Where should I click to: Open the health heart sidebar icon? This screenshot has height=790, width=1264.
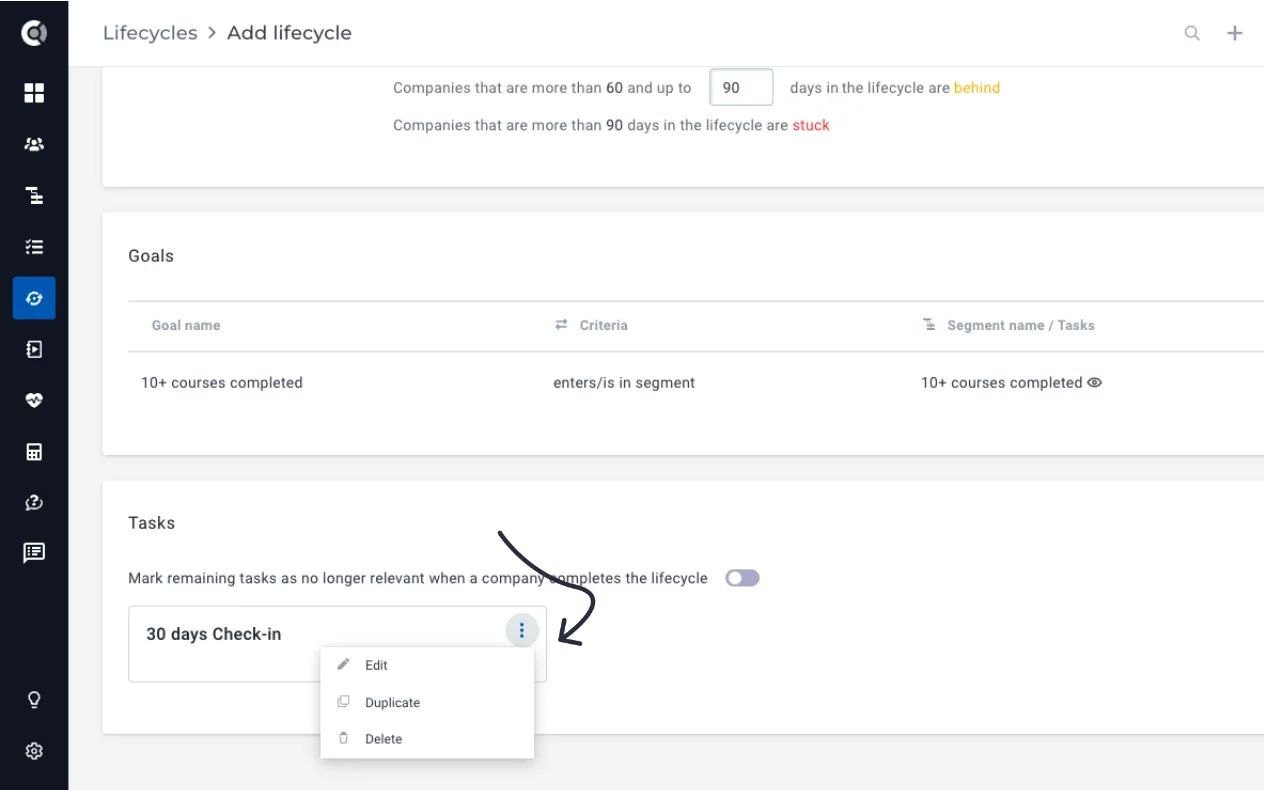click(x=34, y=400)
